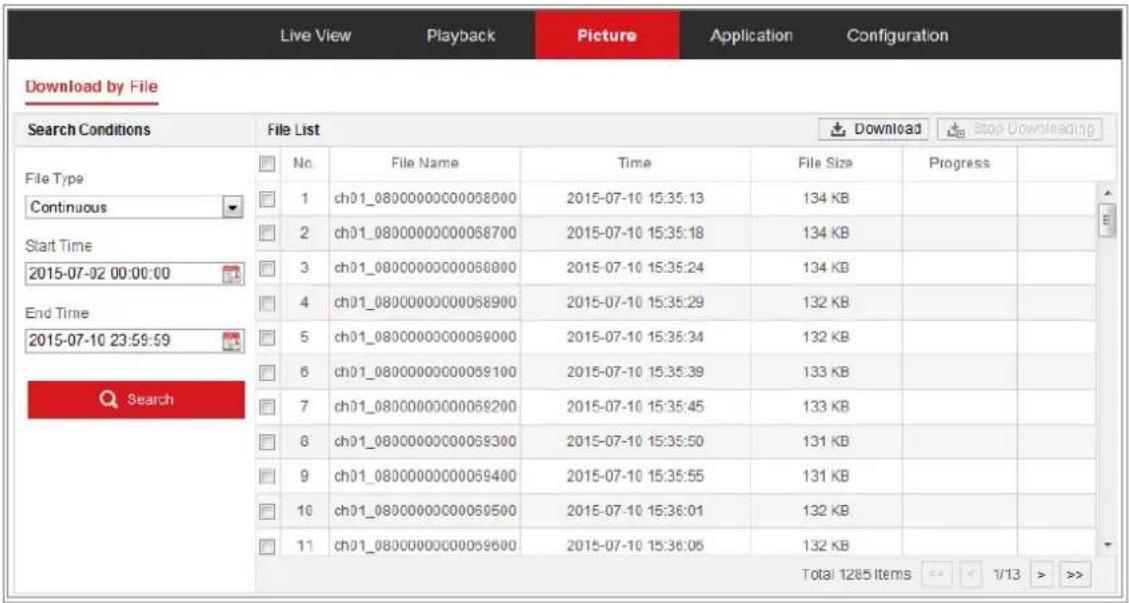Click the File Size column header

(825, 164)
